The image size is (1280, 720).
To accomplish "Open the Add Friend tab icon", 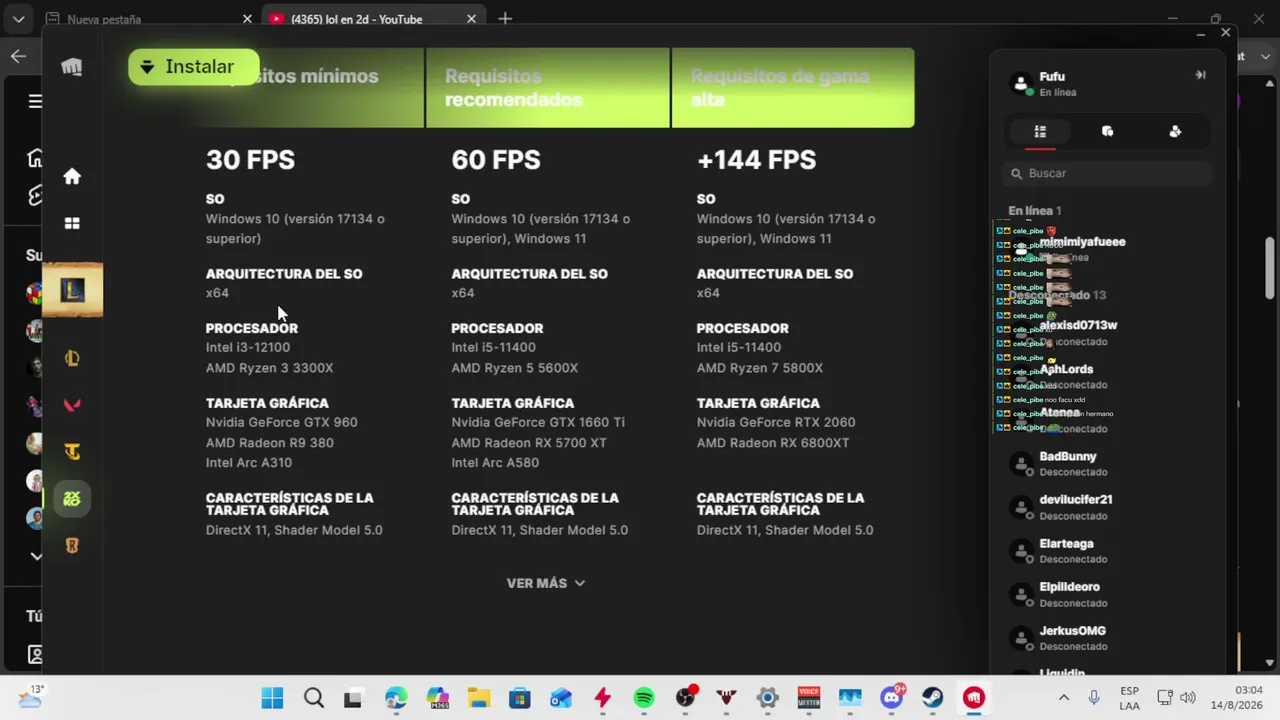I will click(x=1175, y=131).
